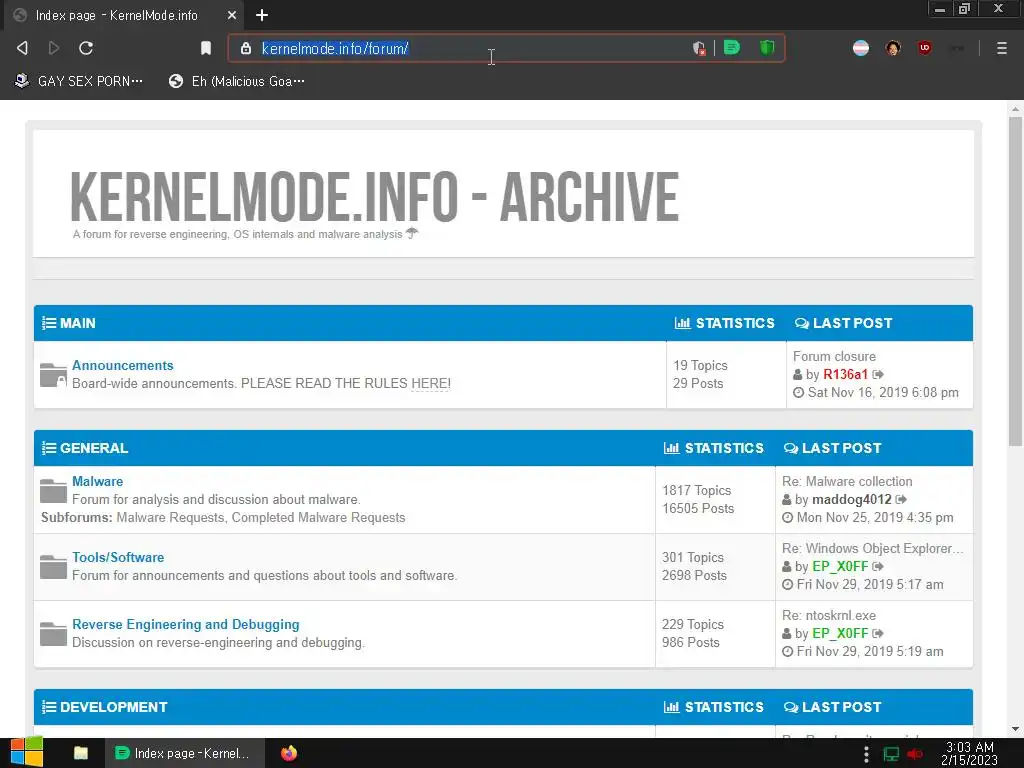
Task: Go back with the browser back arrow
Action: (x=22, y=48)
